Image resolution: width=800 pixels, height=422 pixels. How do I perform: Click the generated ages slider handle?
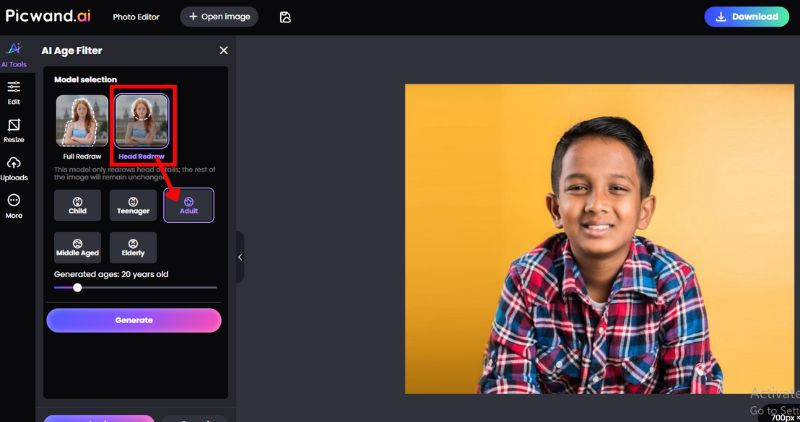[78, 287]
